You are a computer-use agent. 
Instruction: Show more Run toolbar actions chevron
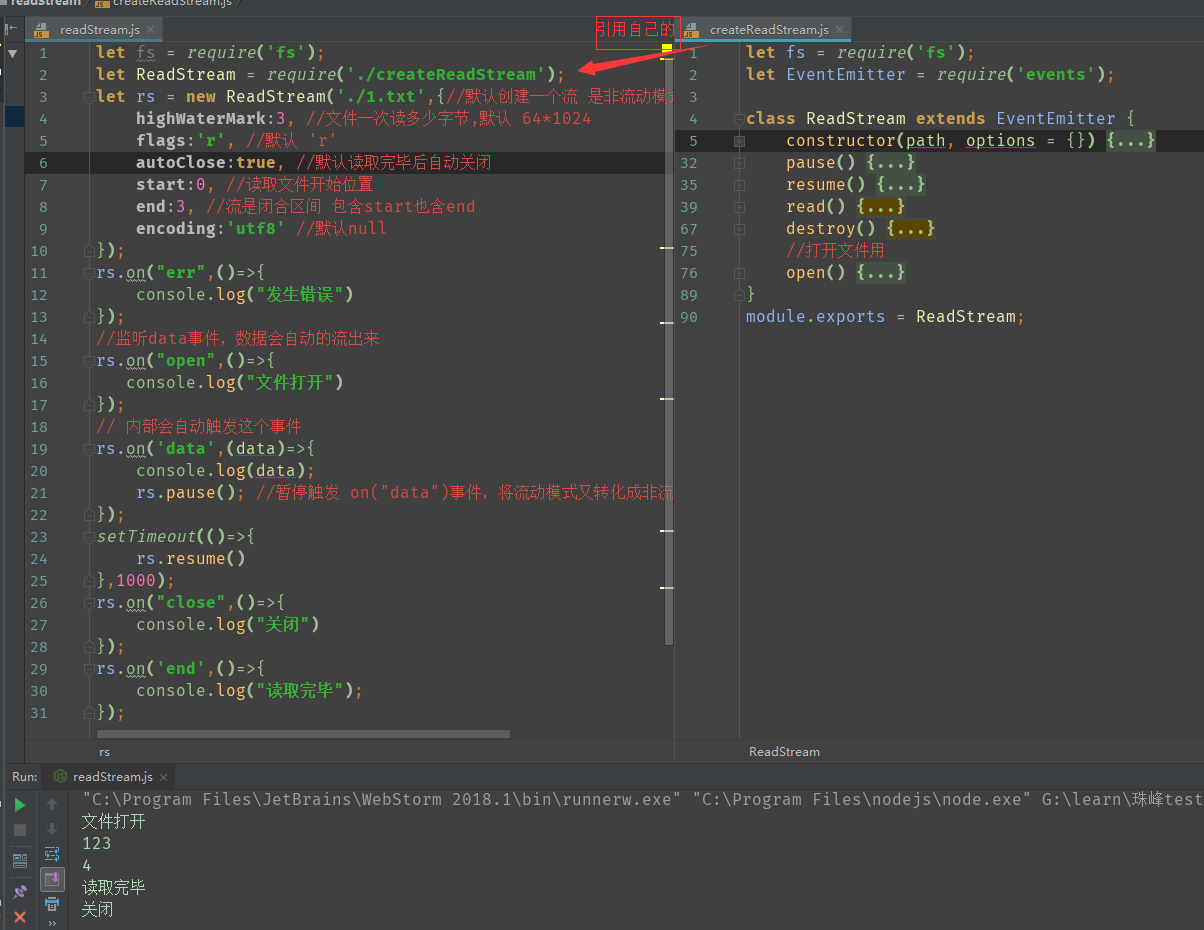tap(52, 923)
